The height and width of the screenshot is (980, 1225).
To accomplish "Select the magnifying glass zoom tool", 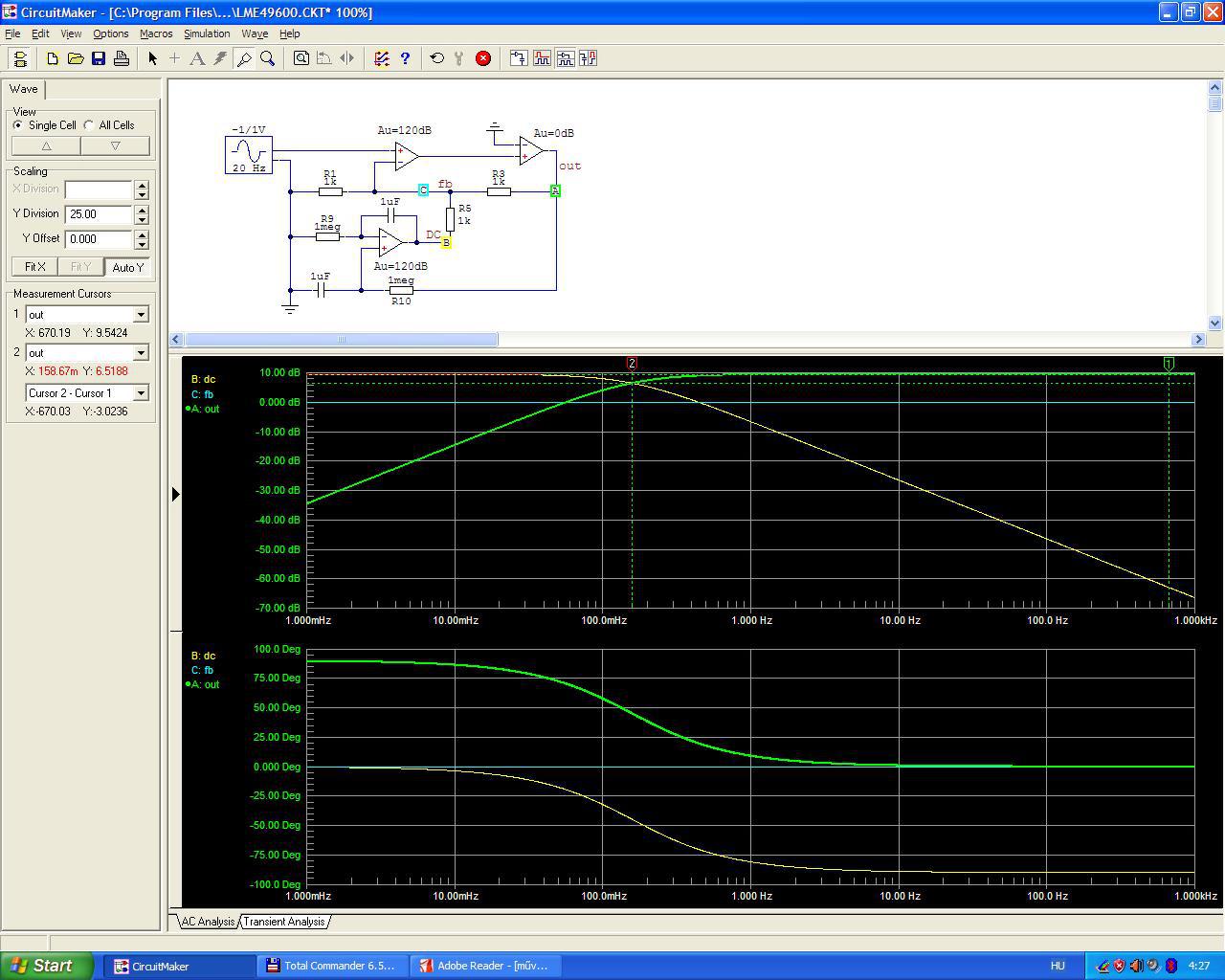I will coord(268,58).
